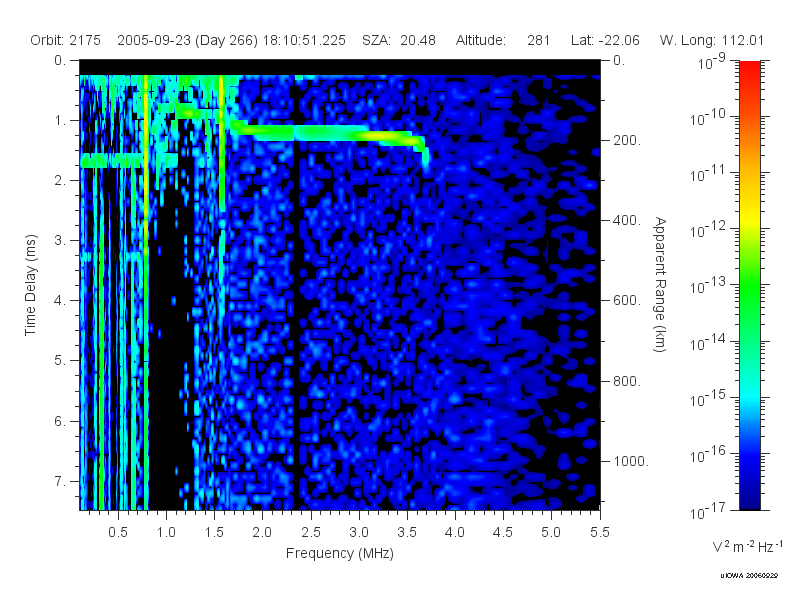Click the timestamp '18:10:51.225'
Screen dimensions: 800x600
(304, 40)
